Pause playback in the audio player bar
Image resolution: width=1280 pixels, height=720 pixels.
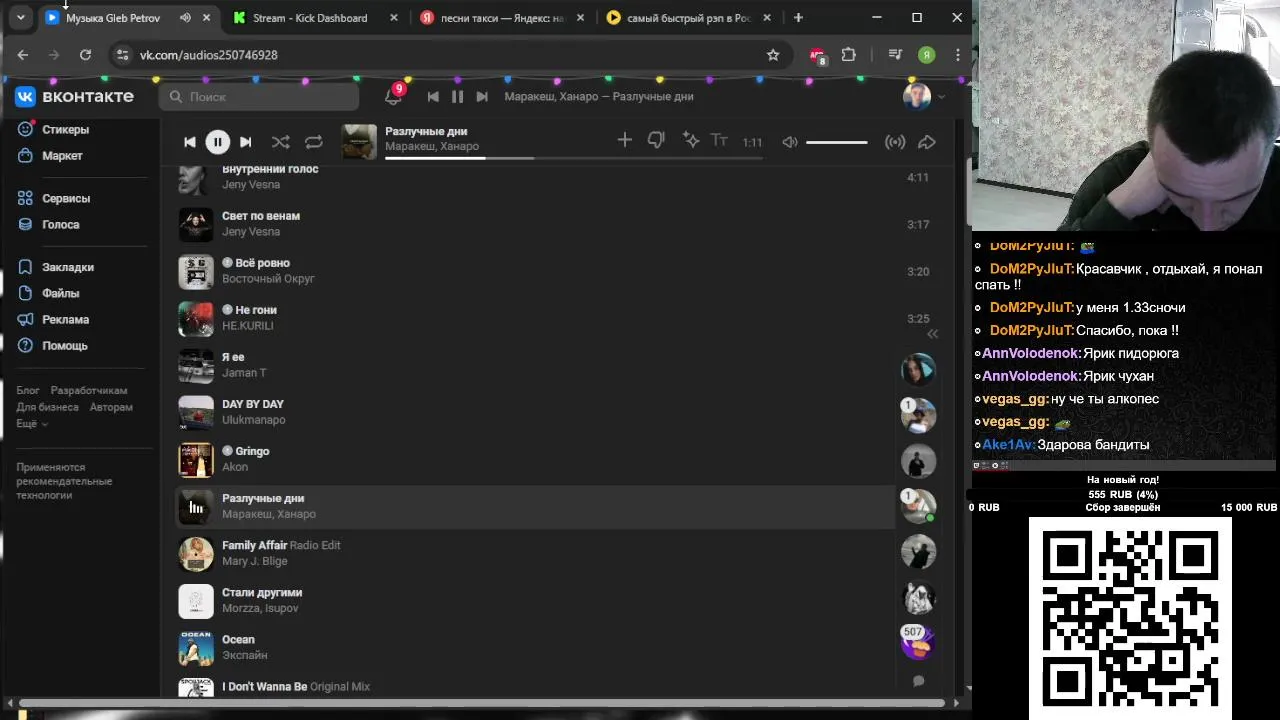point(217,142)
